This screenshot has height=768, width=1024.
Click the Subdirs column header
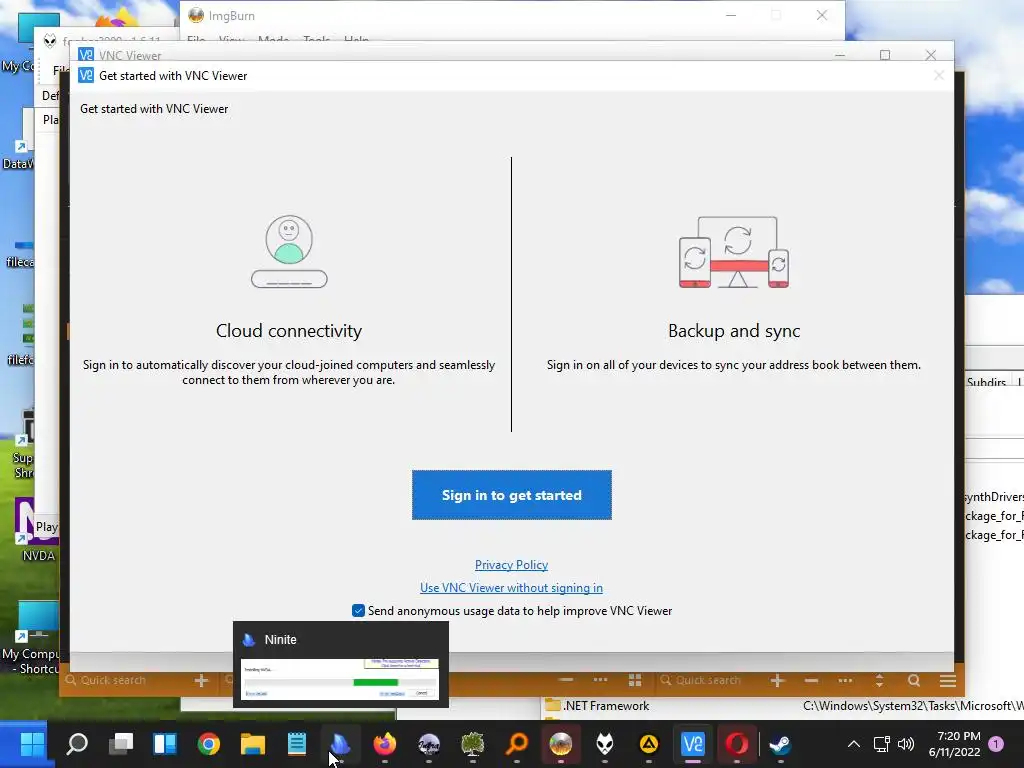coord(986,382)
